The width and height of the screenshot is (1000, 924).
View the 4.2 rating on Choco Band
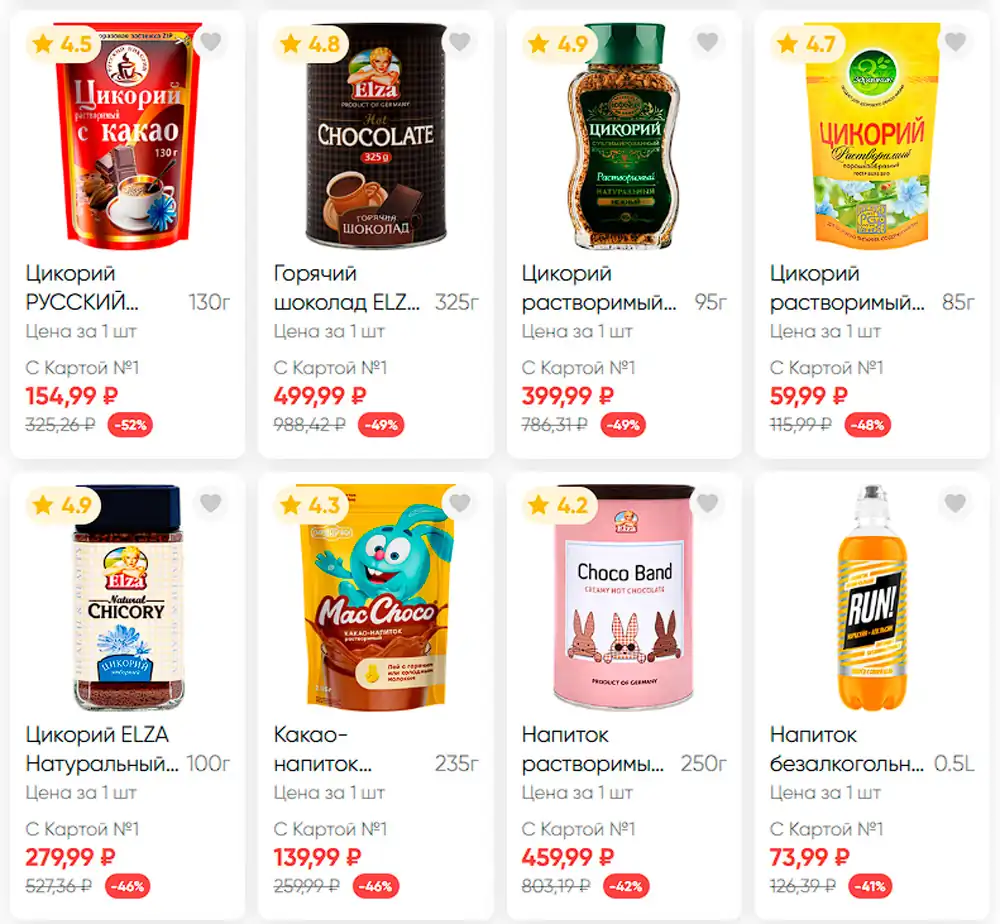coord(559,505)
